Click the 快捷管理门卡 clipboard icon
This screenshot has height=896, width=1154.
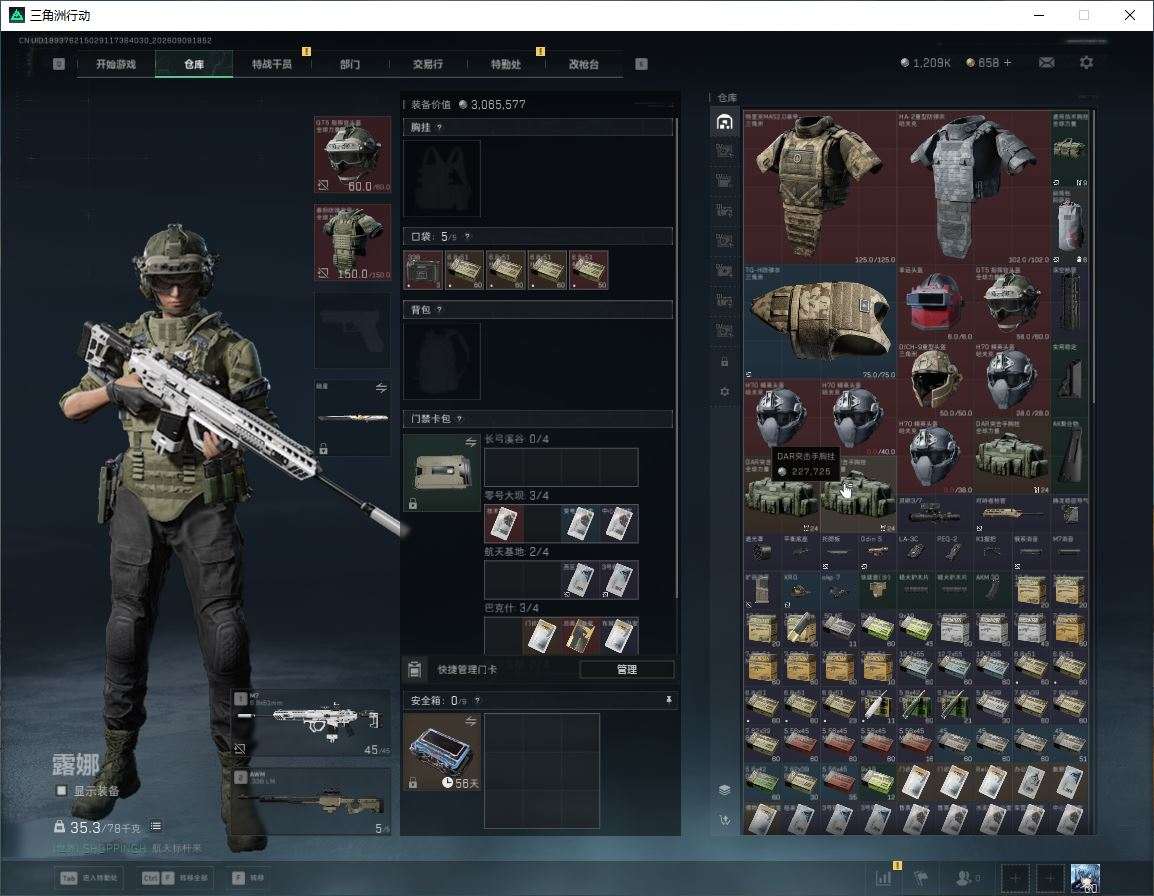click(414, 669)
